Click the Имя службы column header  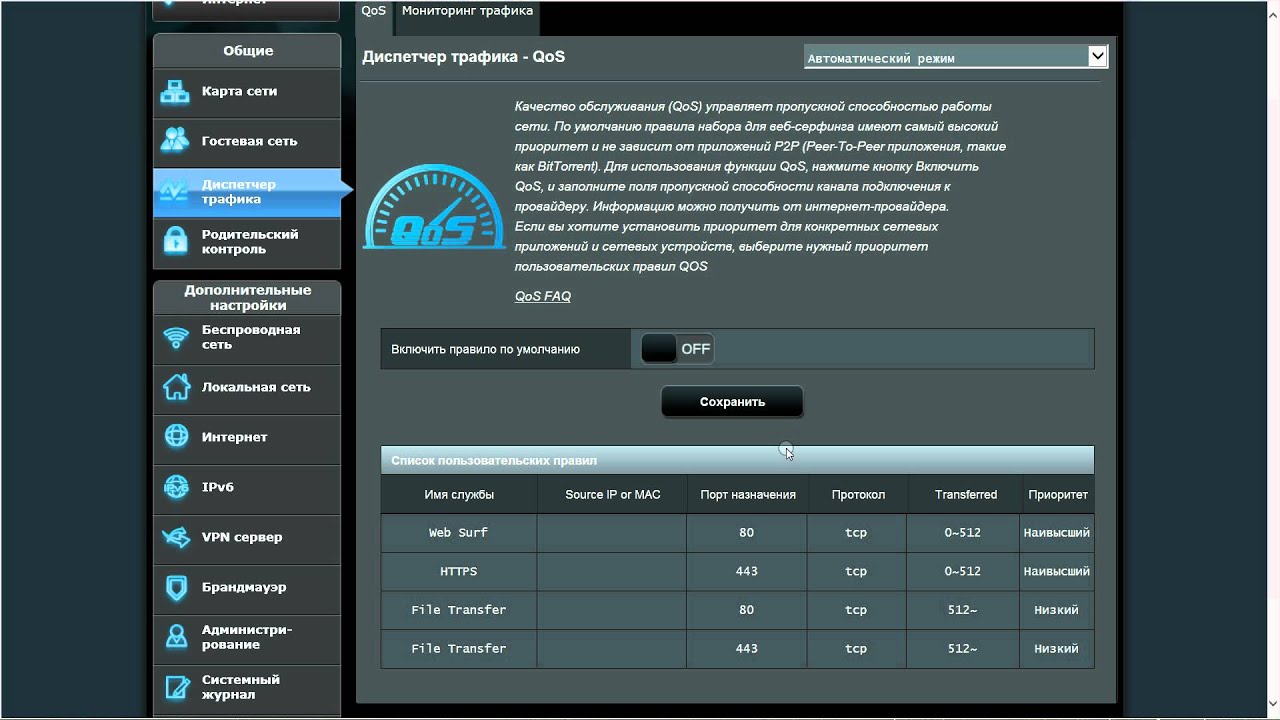click(x=459, y=494)
